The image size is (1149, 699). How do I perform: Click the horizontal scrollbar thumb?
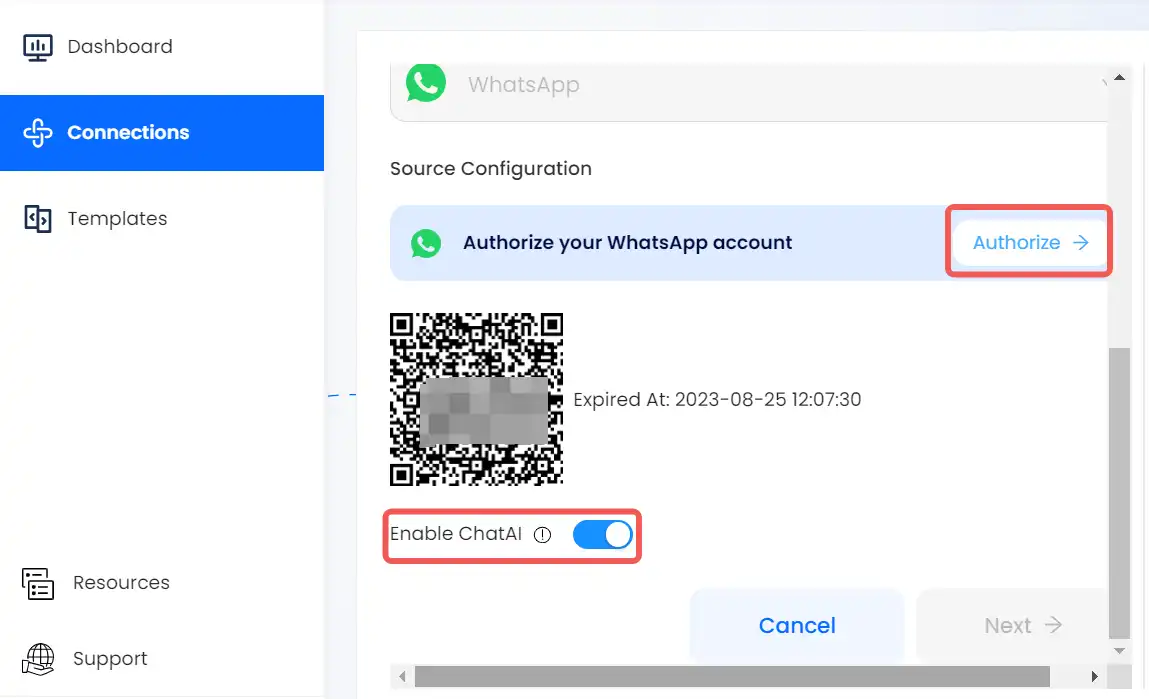[732, 676]
